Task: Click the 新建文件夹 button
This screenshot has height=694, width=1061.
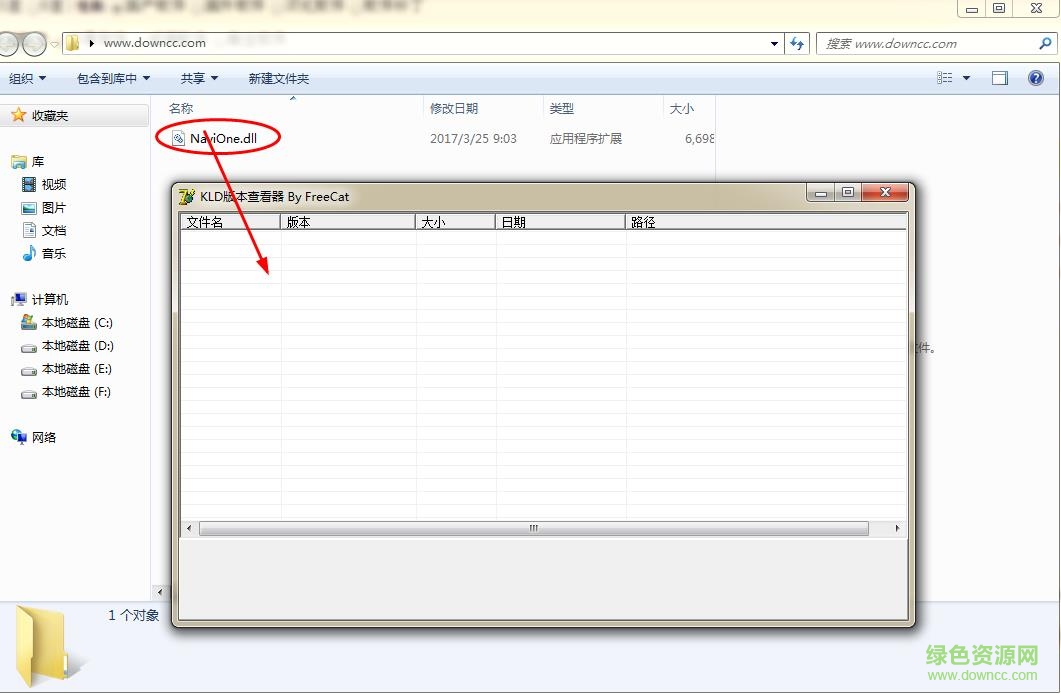Action: (278, 78)
